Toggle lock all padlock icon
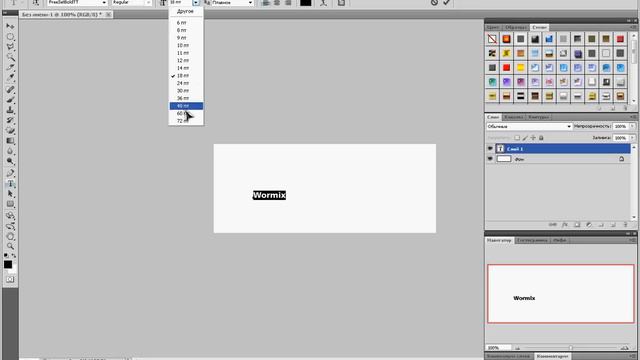640x360 pixels. (541, 138)
